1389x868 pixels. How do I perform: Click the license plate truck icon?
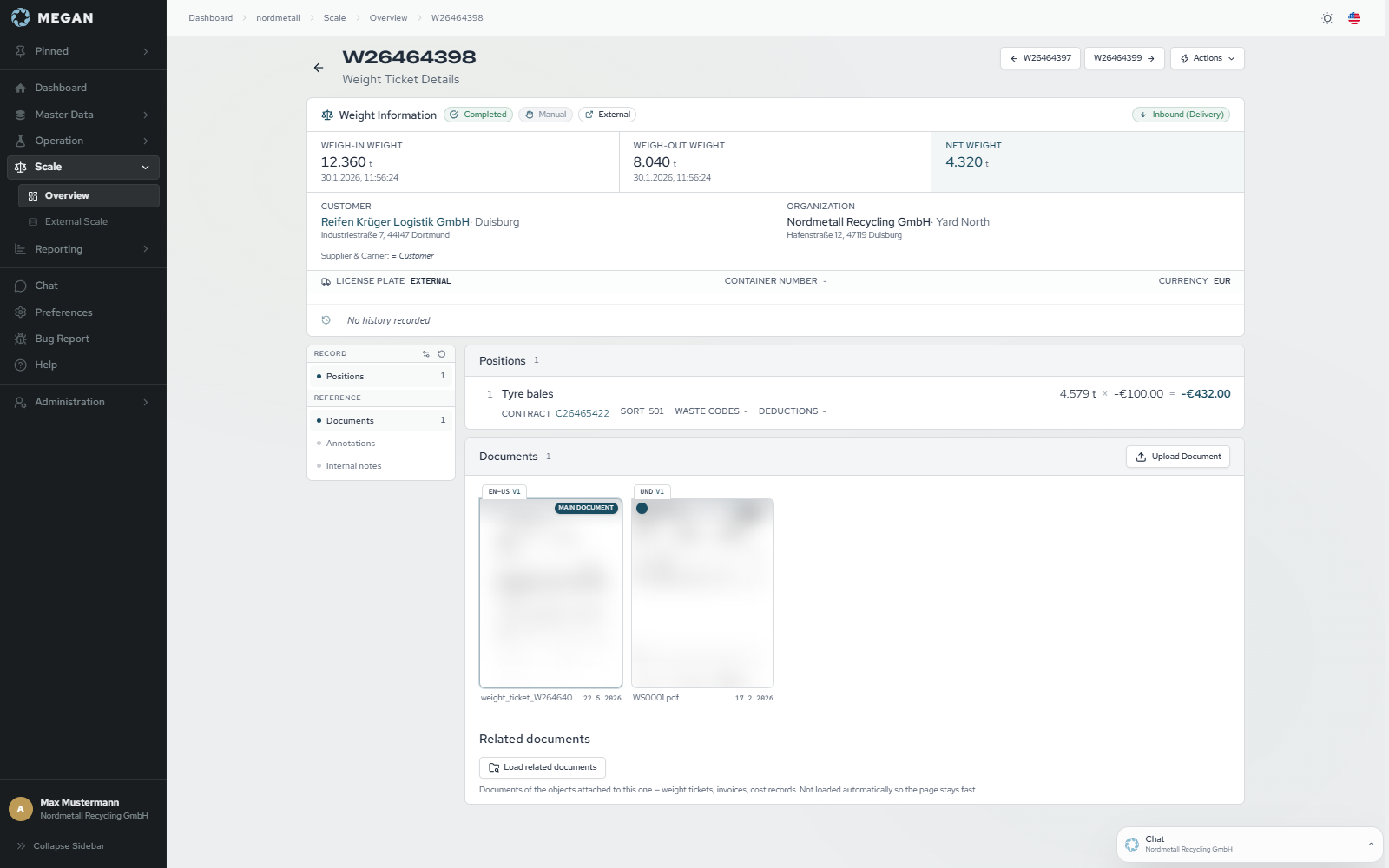click(326, 281)
